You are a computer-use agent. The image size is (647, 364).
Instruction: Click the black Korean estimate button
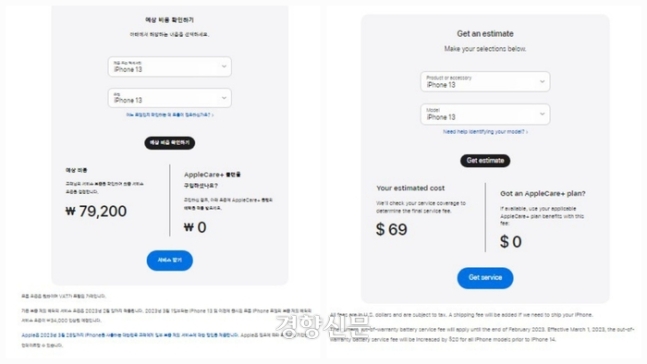[170, 143]
